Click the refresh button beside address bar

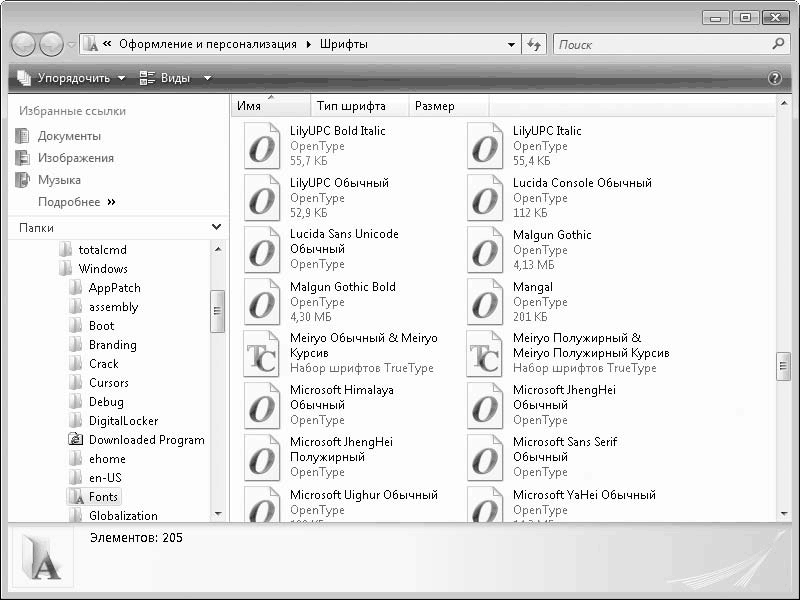[x=534, y=45]
